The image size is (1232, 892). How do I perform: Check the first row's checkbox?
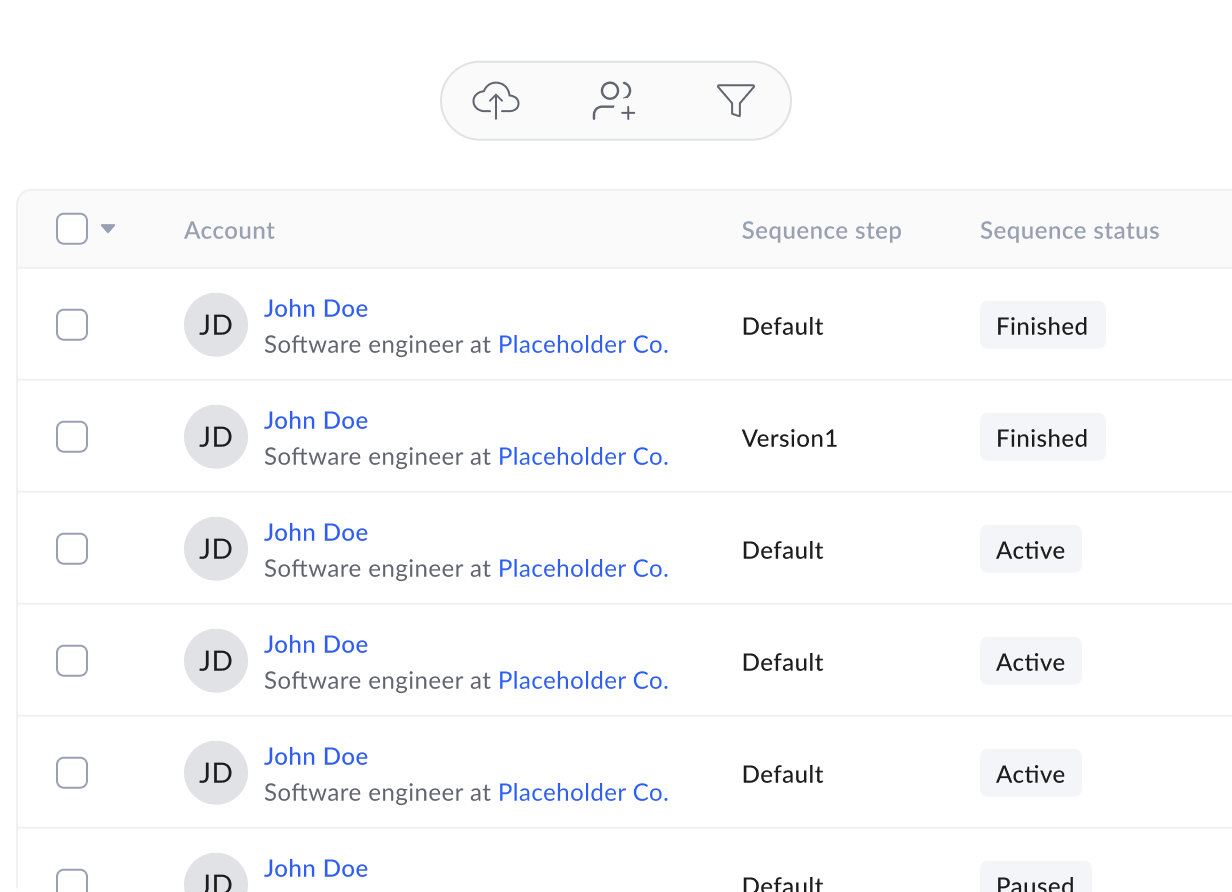[72, 325]
